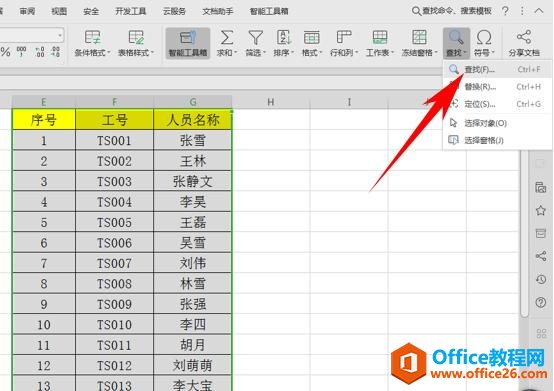Click the 查找命令、搜索模板 search box
The width and height of the screenshot is (554, 391).
452,11
